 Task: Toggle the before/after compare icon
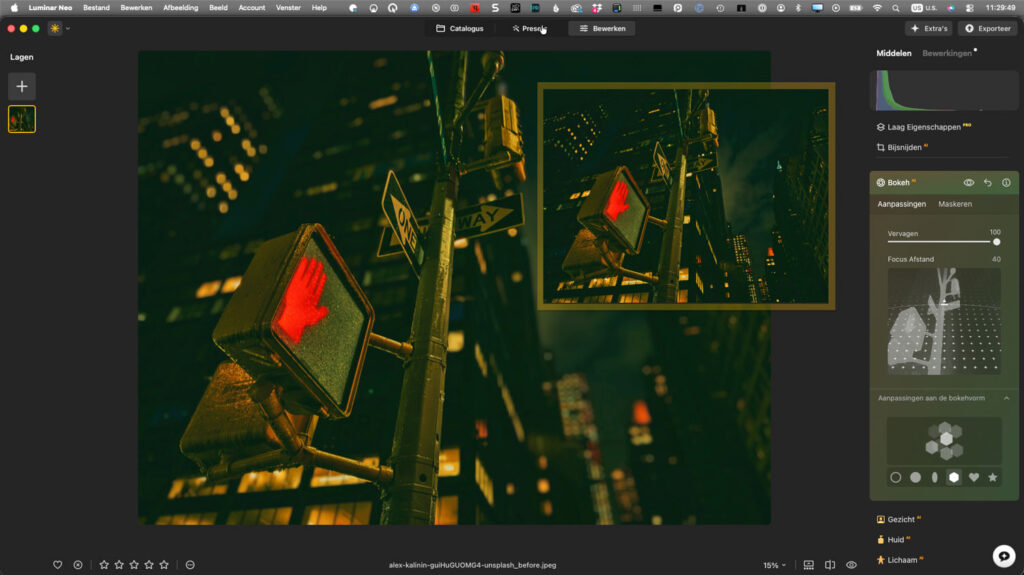[830, 565]
